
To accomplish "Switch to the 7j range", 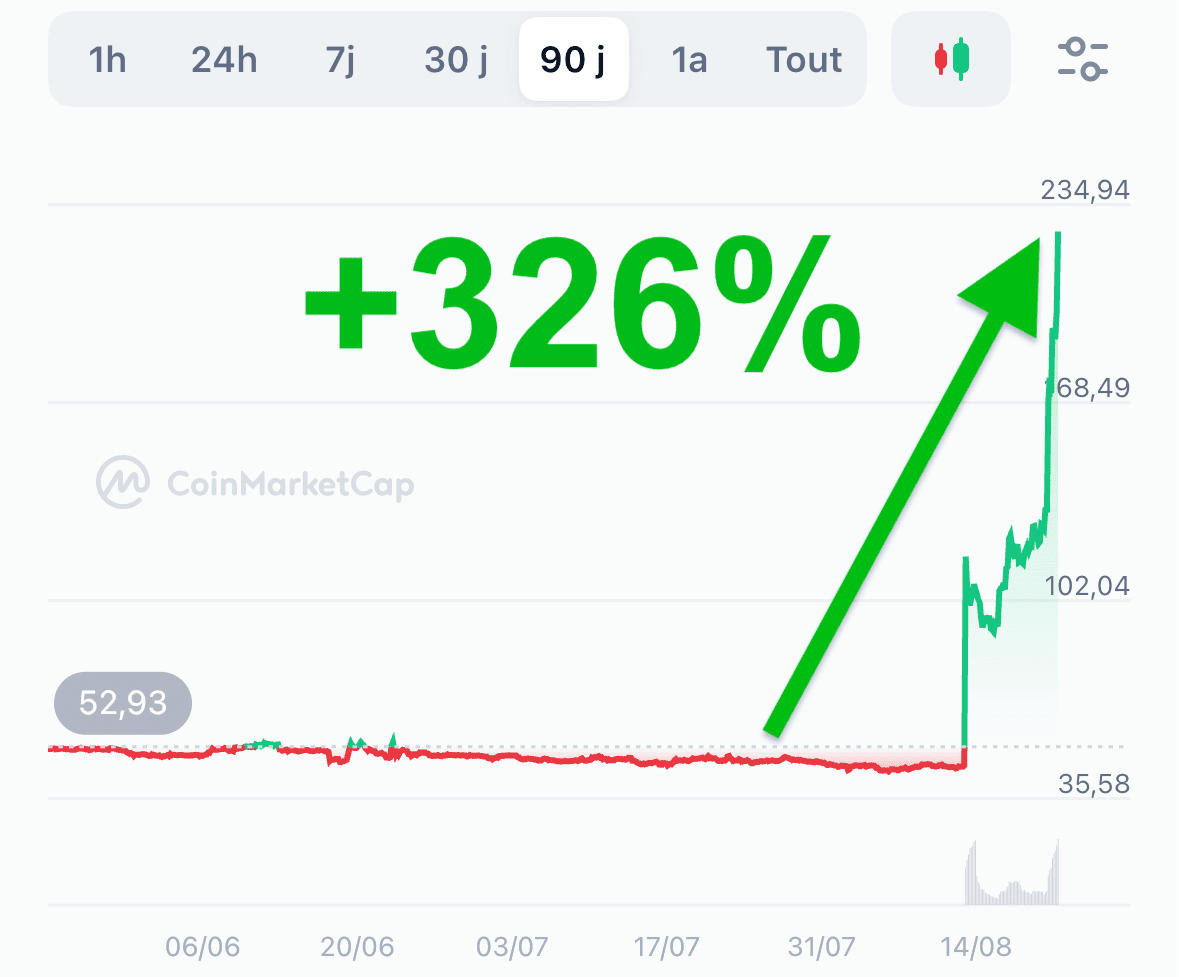I will [x=341, y=60].
